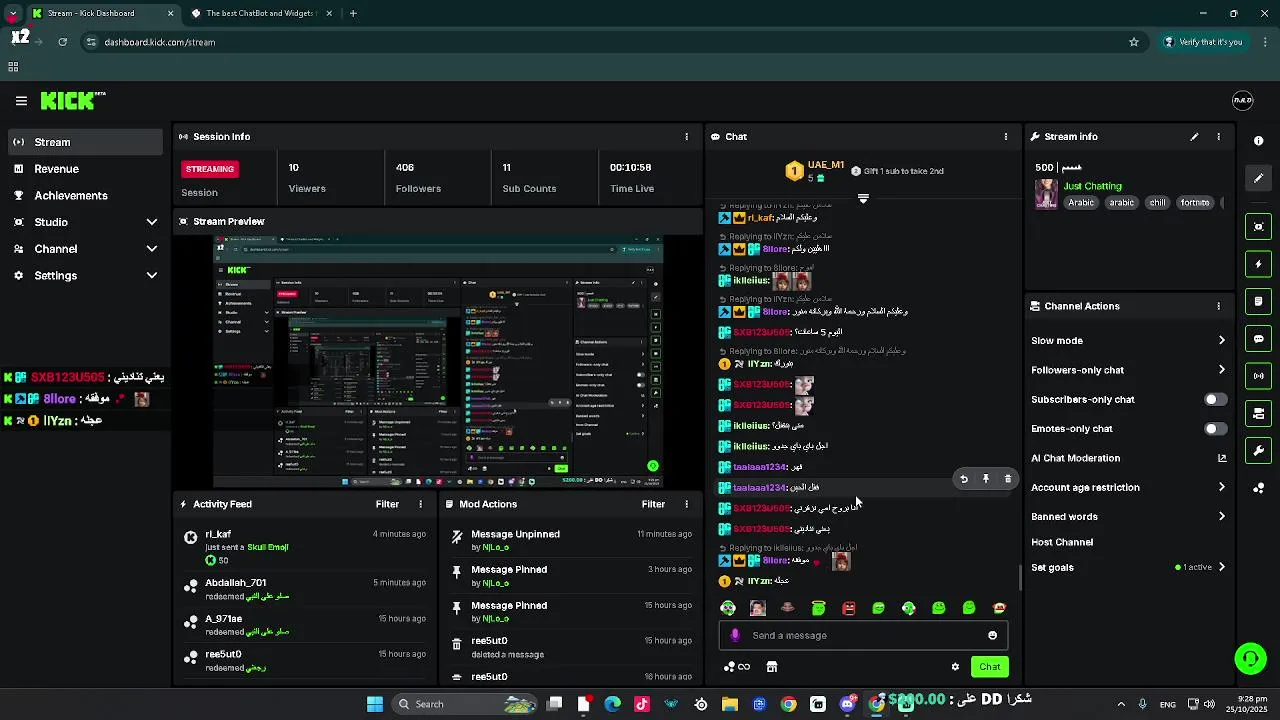Click the fortnite tag chip

(1195, 203)
